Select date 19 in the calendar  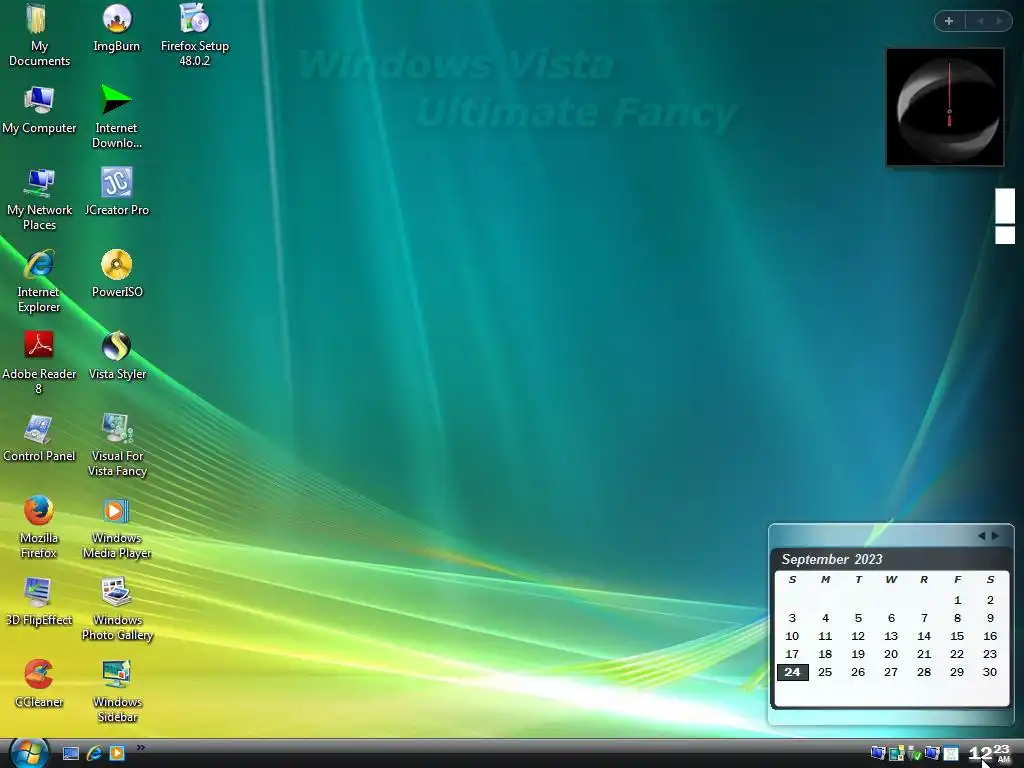858,654
